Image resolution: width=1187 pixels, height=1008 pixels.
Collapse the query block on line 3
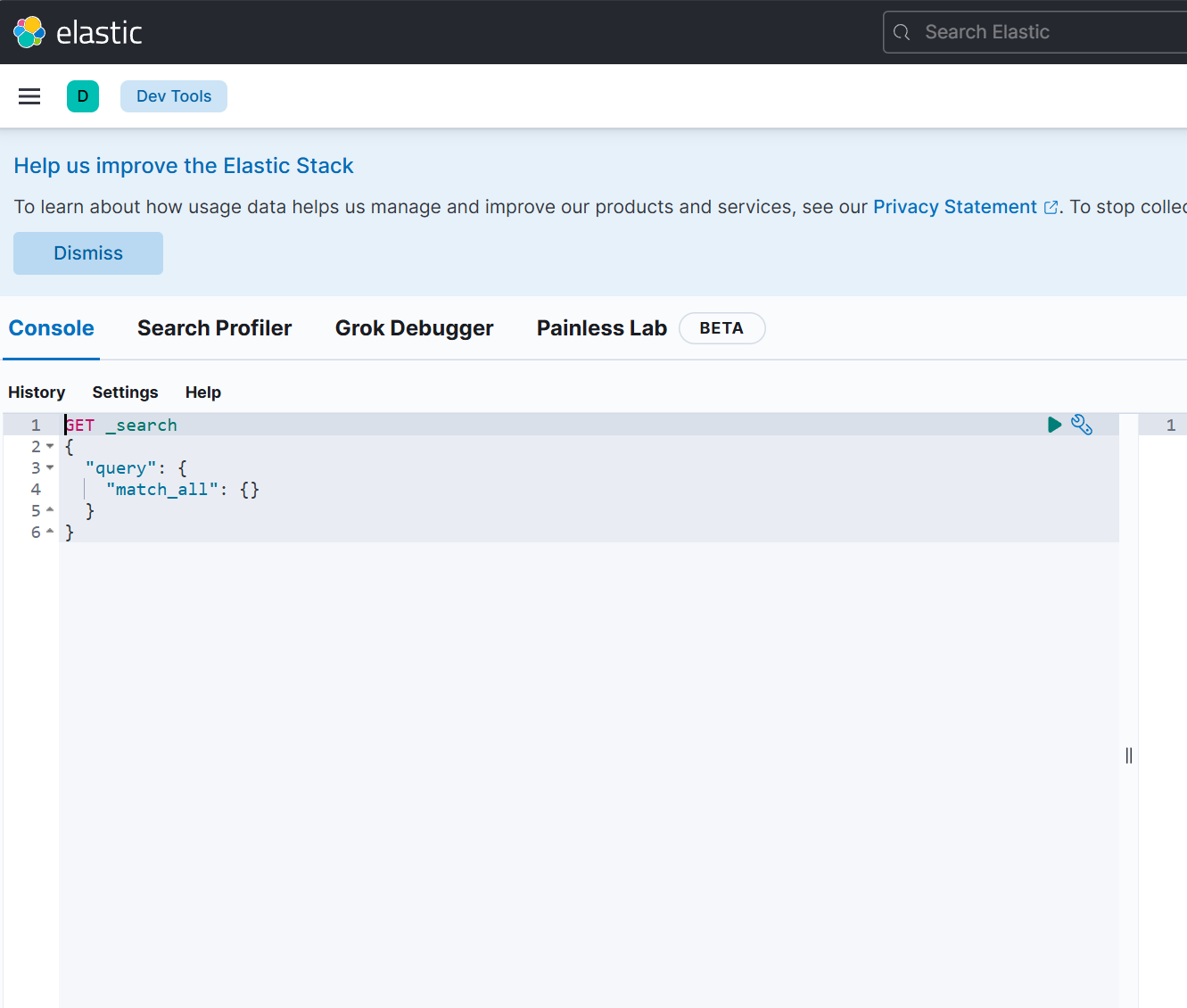click(x=50, y=467)
